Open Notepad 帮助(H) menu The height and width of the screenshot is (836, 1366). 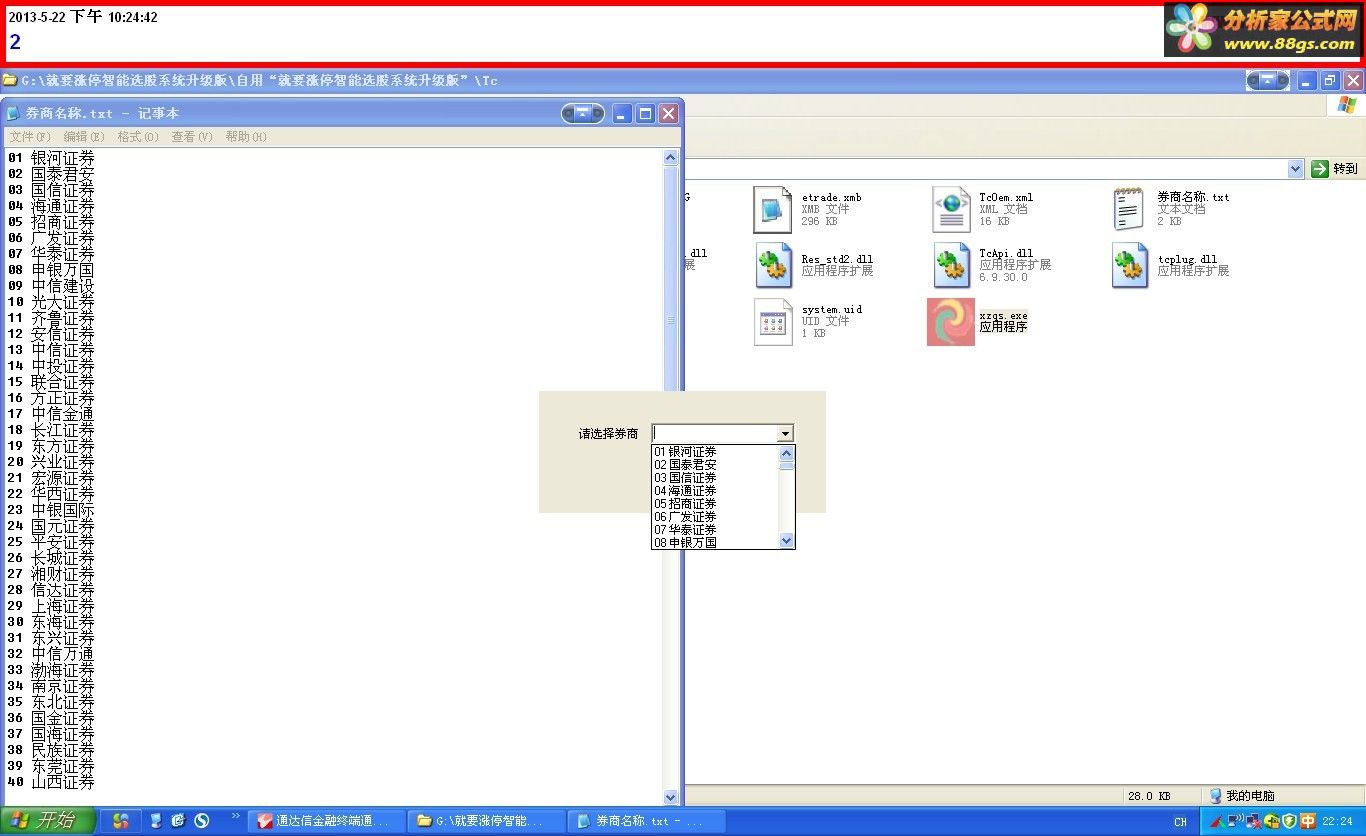click(246, 137)
